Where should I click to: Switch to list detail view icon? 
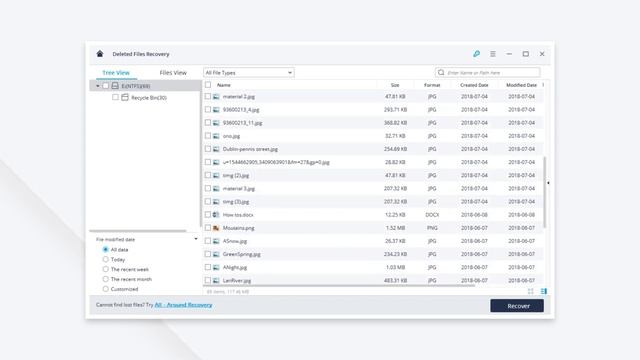(x=544, y=291)
